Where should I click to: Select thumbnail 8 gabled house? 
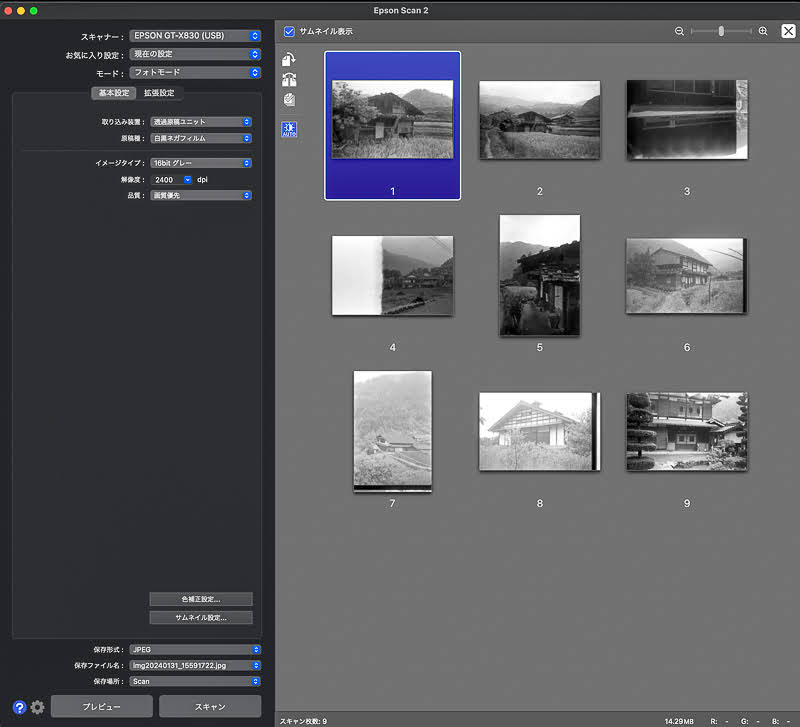coord(539,431)
